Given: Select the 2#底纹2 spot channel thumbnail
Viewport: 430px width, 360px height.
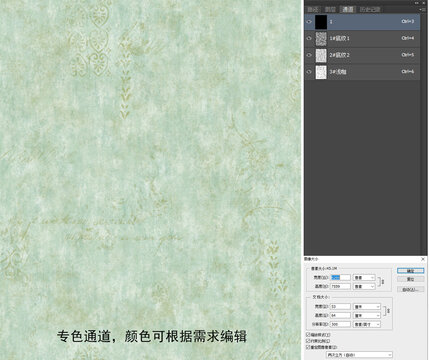Looking at the screenshot, I should click(x=321, y=55).
